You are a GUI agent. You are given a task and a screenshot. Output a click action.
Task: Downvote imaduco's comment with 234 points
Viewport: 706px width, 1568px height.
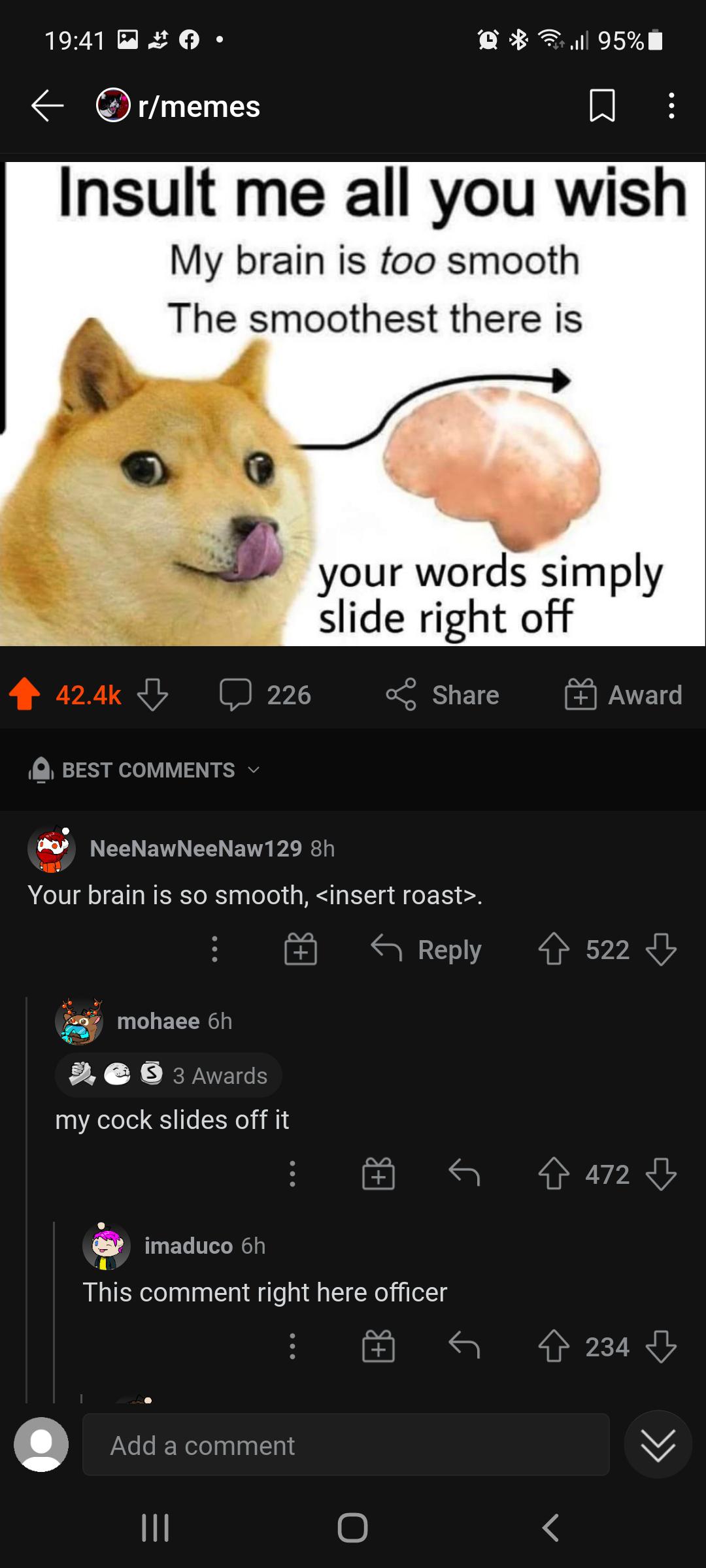661,1347
